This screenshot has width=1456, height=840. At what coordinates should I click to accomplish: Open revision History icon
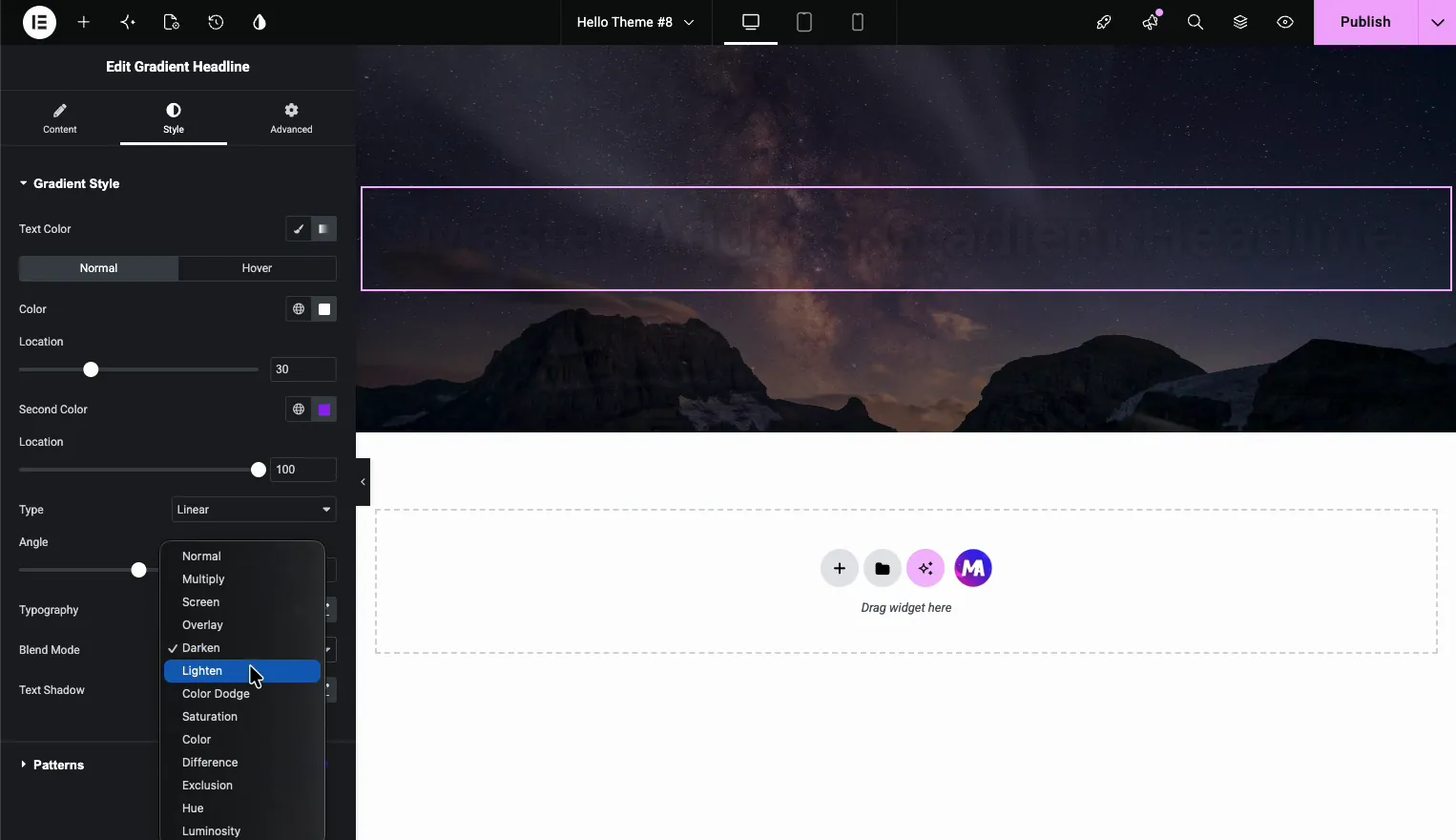pyautogui.click(x=216, y=22)
